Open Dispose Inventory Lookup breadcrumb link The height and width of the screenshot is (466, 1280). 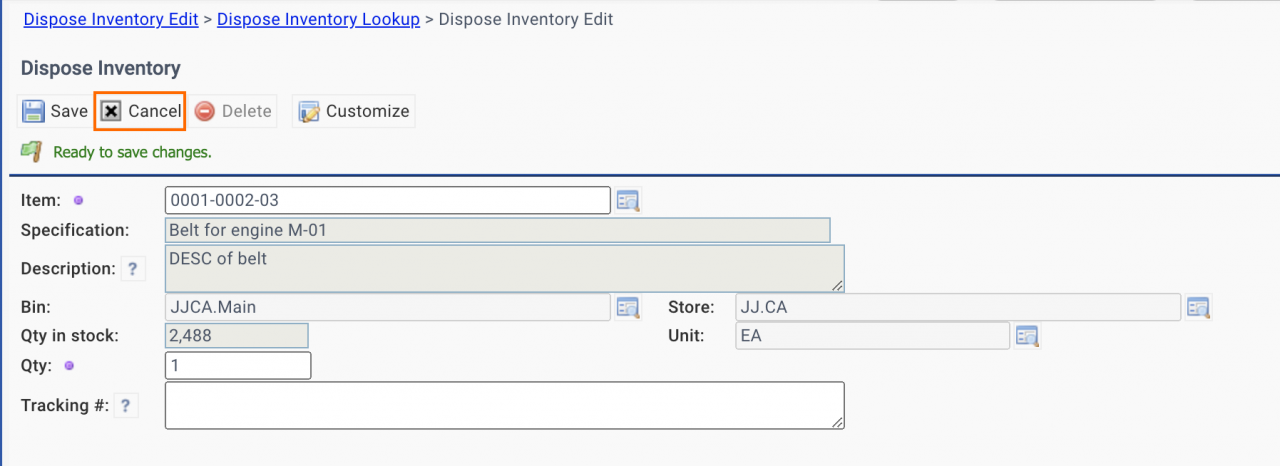pos(318,19)
